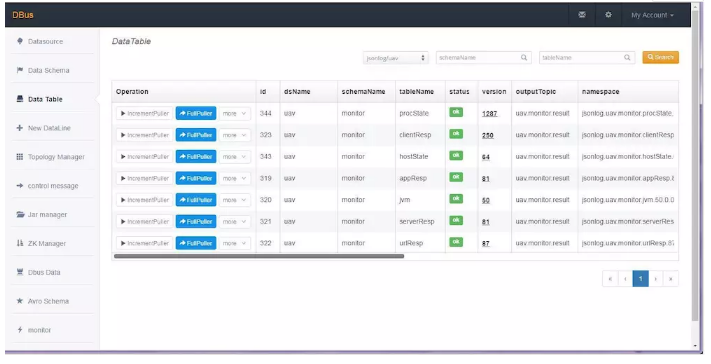Expand the more dropdown for procState row
711x364 pixels.
(x=234, y=113)
